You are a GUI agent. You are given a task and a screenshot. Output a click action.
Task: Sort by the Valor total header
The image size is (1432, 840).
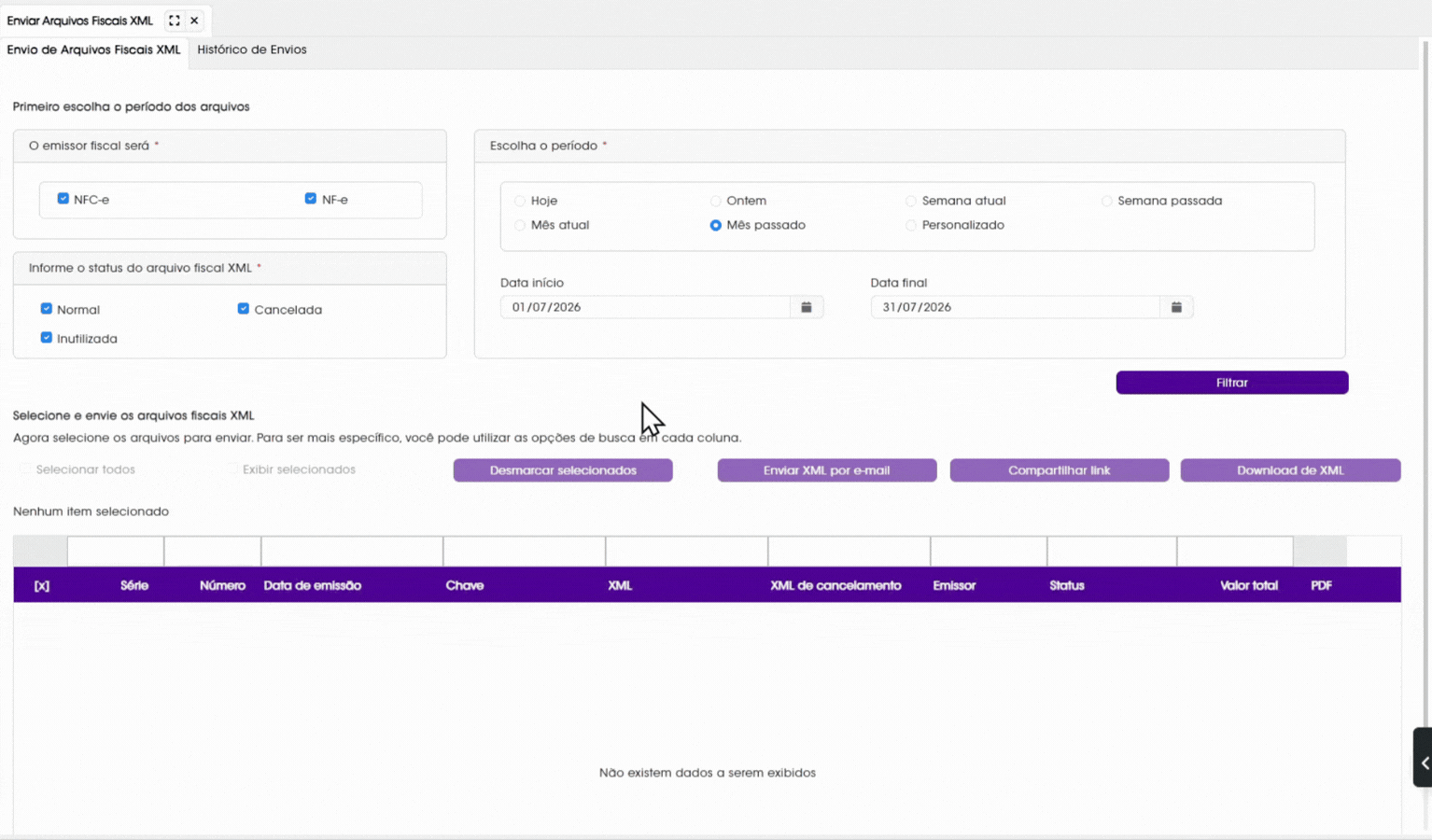click(1249, 585)
